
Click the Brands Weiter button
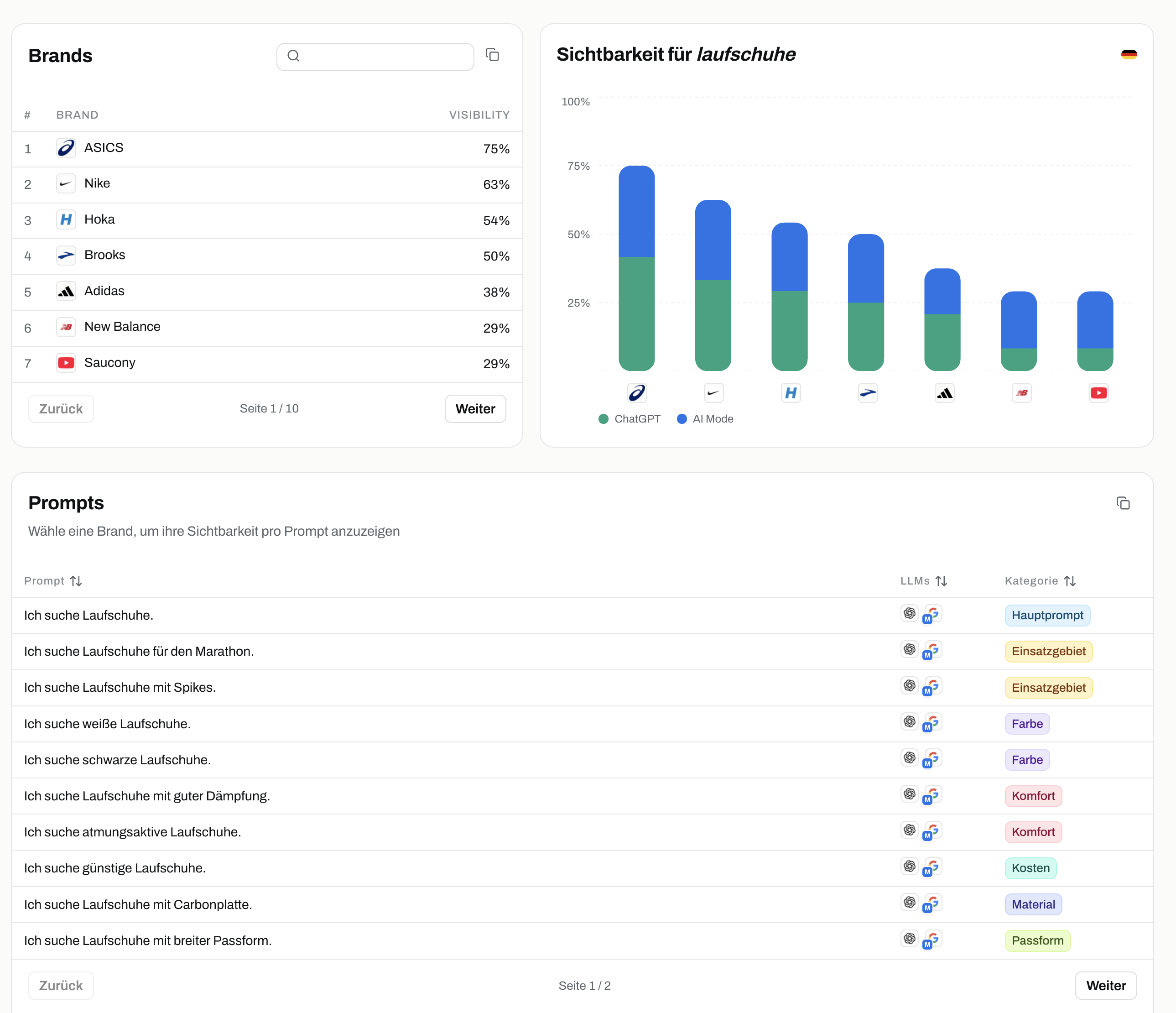(x=475, y=409)
